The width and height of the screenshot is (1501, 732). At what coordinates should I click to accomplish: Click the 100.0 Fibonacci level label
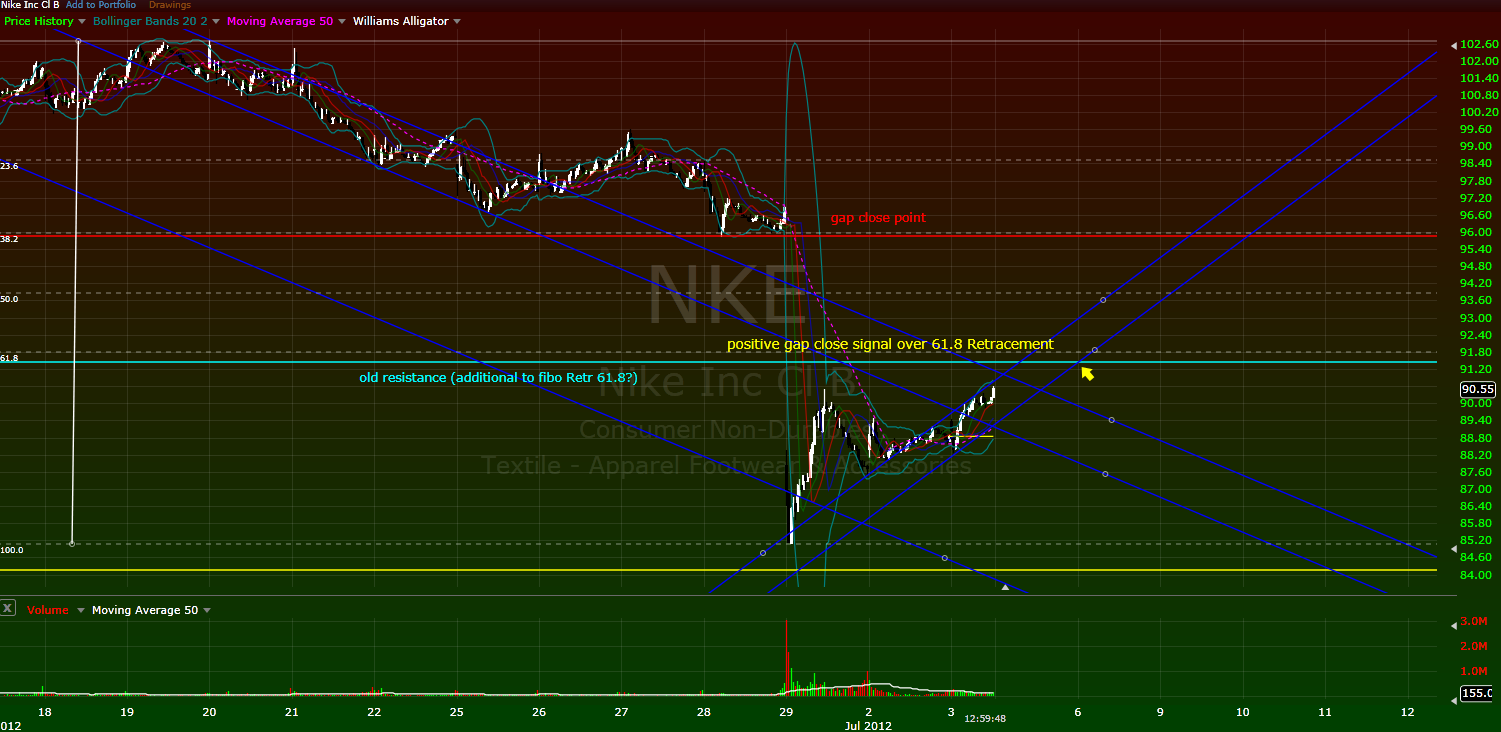(x=11, y=550)
